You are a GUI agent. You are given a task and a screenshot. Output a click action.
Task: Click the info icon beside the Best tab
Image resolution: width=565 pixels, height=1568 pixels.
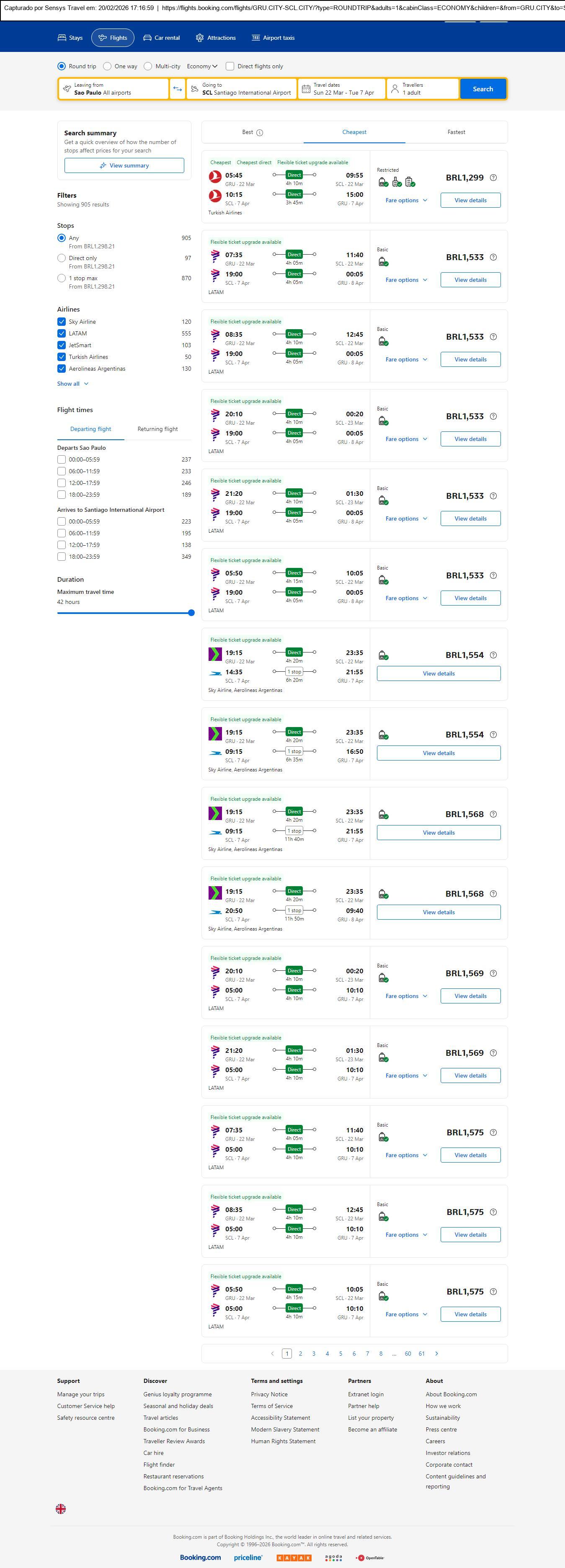260,133
